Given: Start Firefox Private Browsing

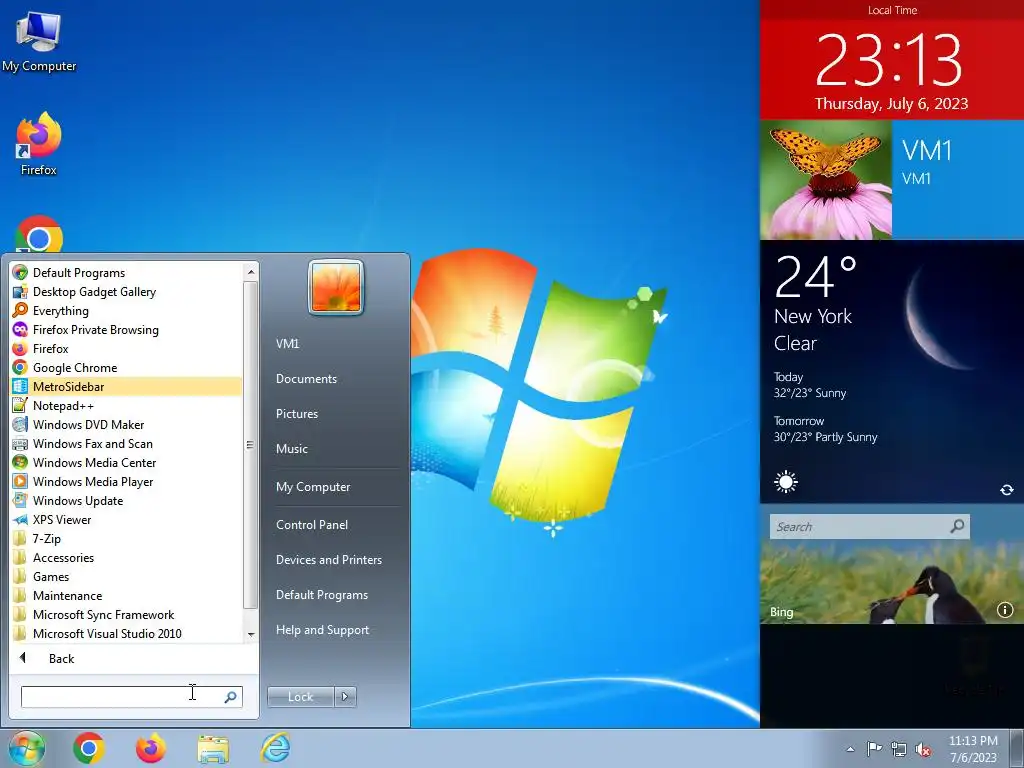Looking at the screenshot, I should (126, 329).
